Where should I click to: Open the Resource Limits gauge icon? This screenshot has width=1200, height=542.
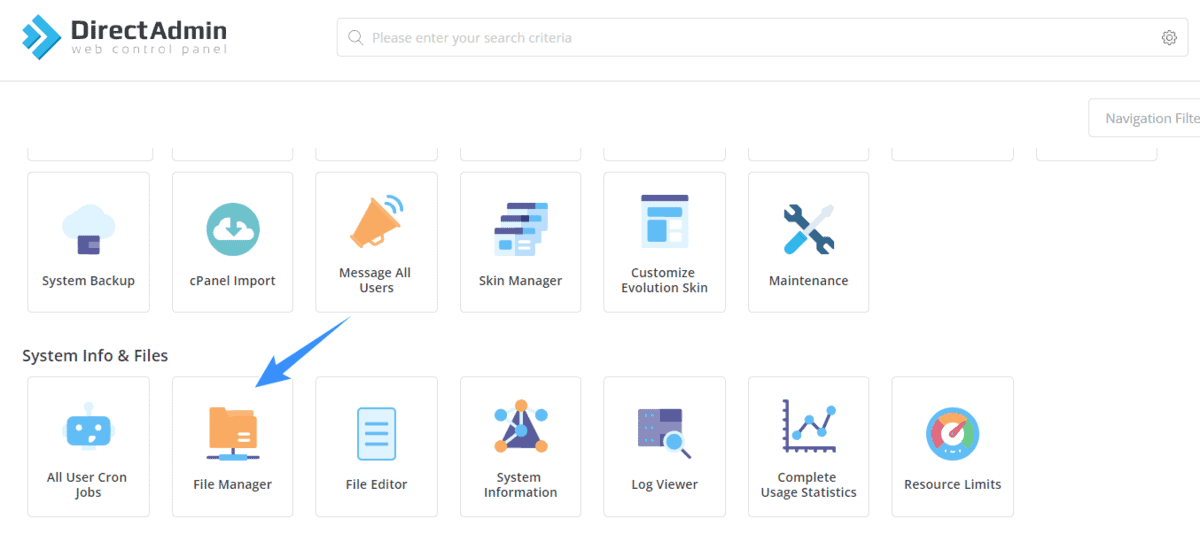[x=952, y=433]
